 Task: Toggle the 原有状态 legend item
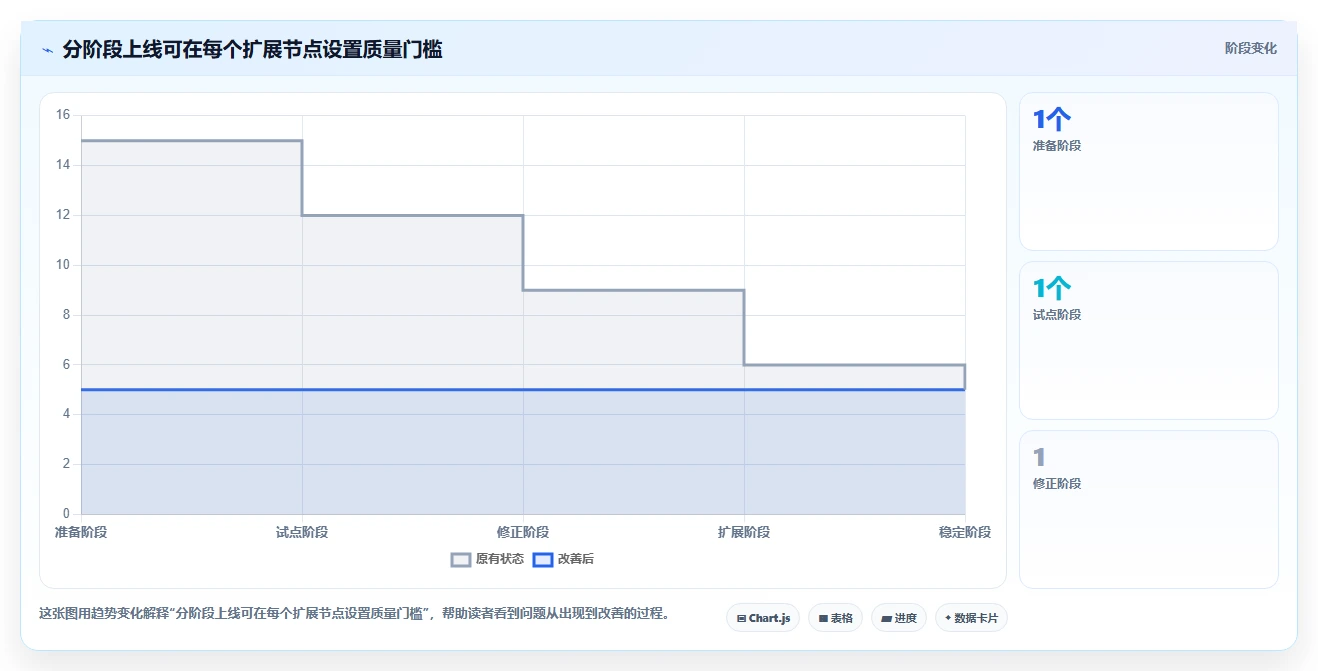pos(487,559)
